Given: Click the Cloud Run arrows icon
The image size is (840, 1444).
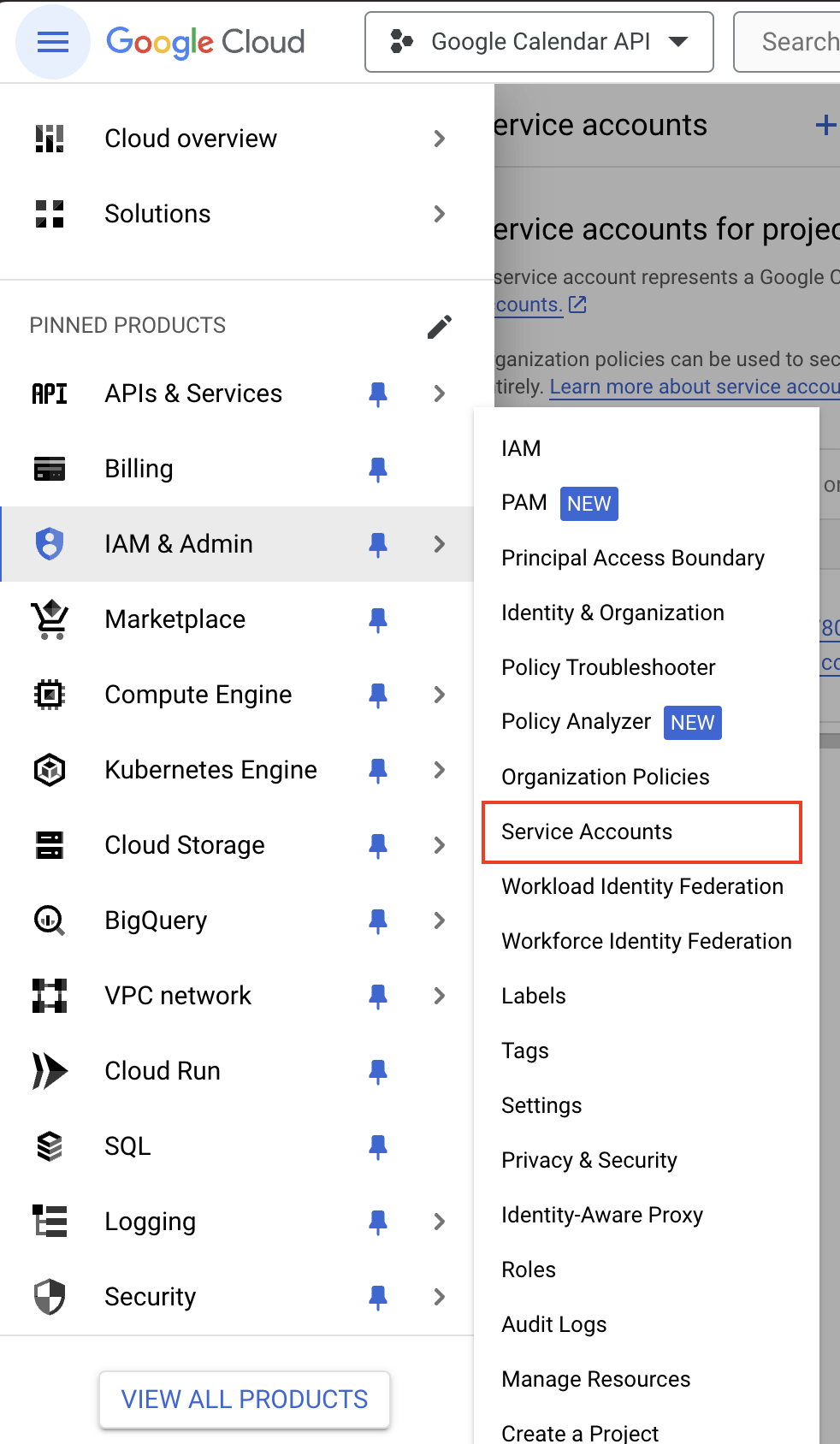Looking at the screenshot, I should click(50, 1071).
